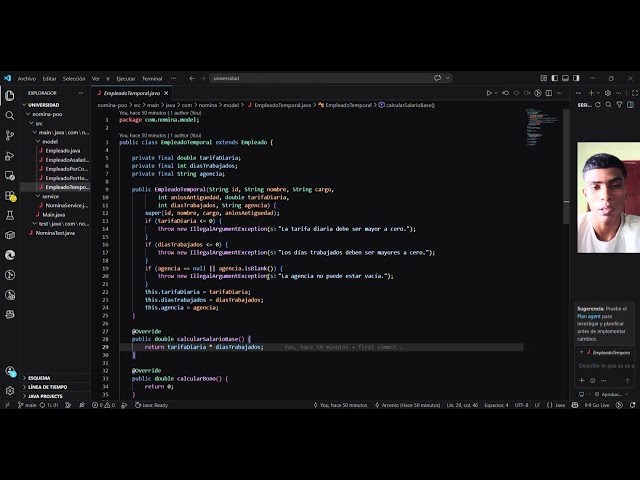Click the Espacios: 4 indicator
The height and width of the screenshot is (480, 640).
pos(496,405)
